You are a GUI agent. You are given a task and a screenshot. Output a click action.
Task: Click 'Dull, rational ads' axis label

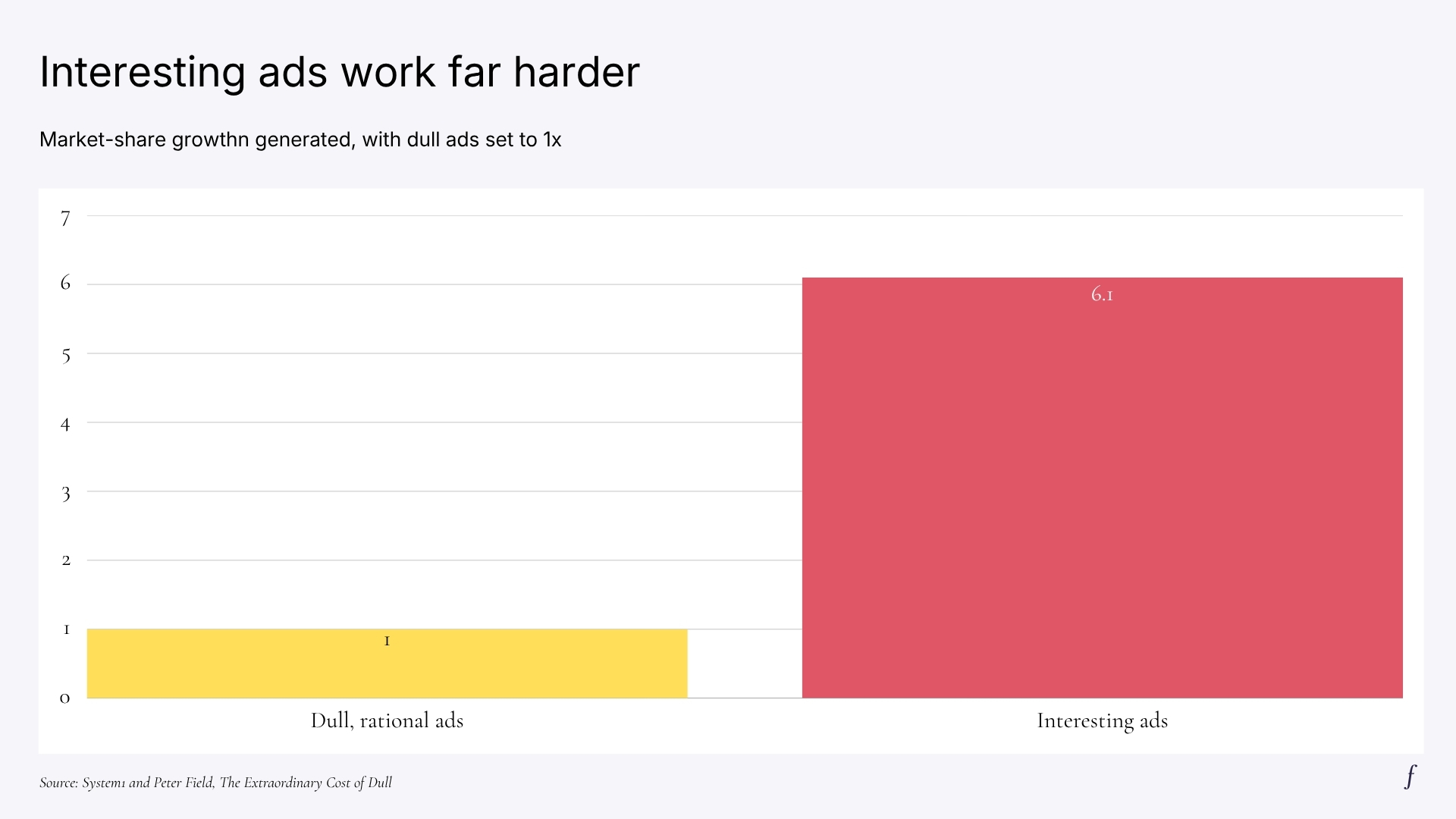click(387, 720)
